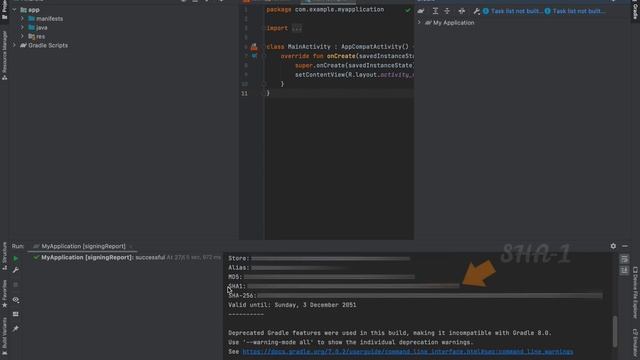Click the 'SHA-256:' label in output

coord(242,296)
